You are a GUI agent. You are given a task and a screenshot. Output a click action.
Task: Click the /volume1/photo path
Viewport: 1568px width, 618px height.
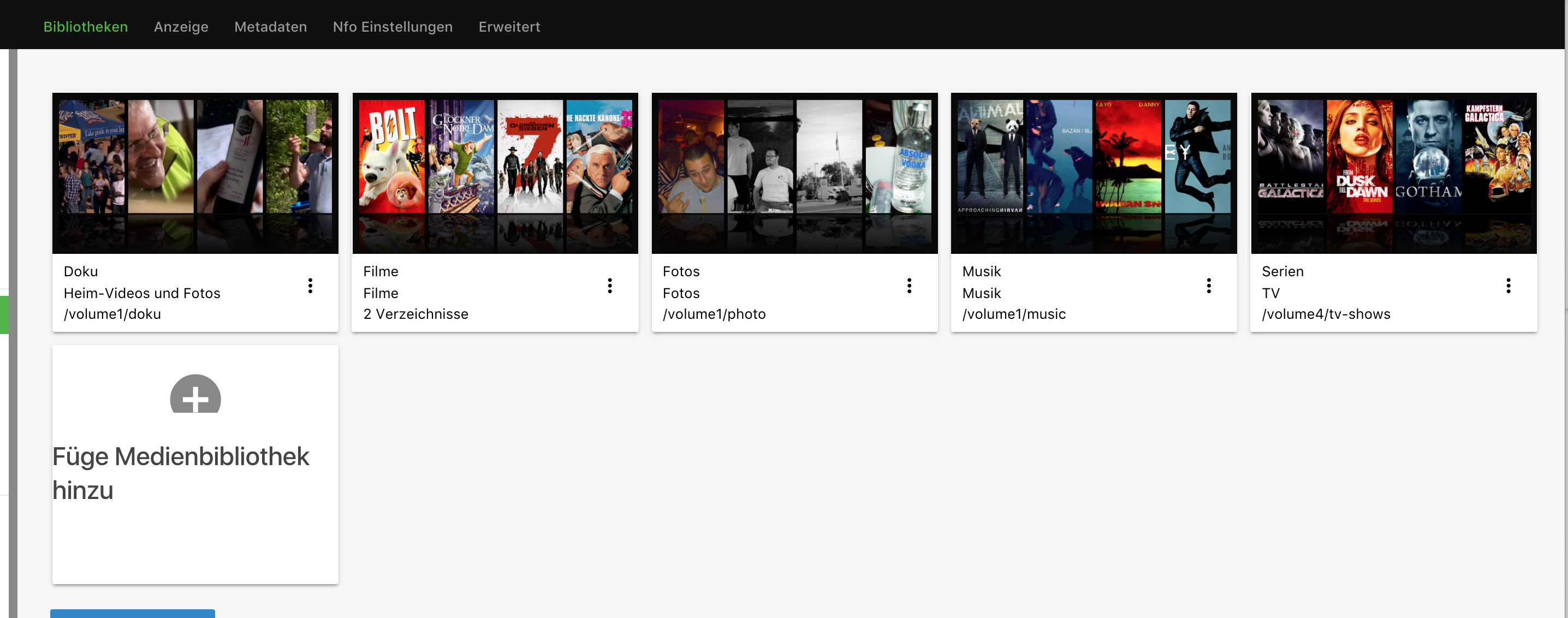pyautogui.click(x=714, y=314)
